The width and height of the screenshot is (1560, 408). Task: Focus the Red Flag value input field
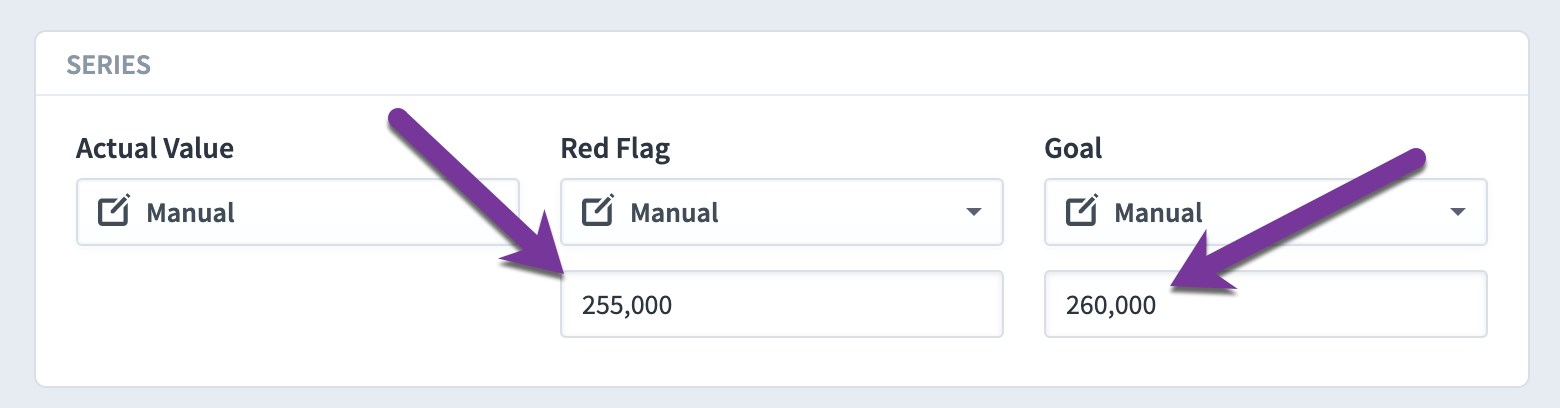click(x=781, y=304)
